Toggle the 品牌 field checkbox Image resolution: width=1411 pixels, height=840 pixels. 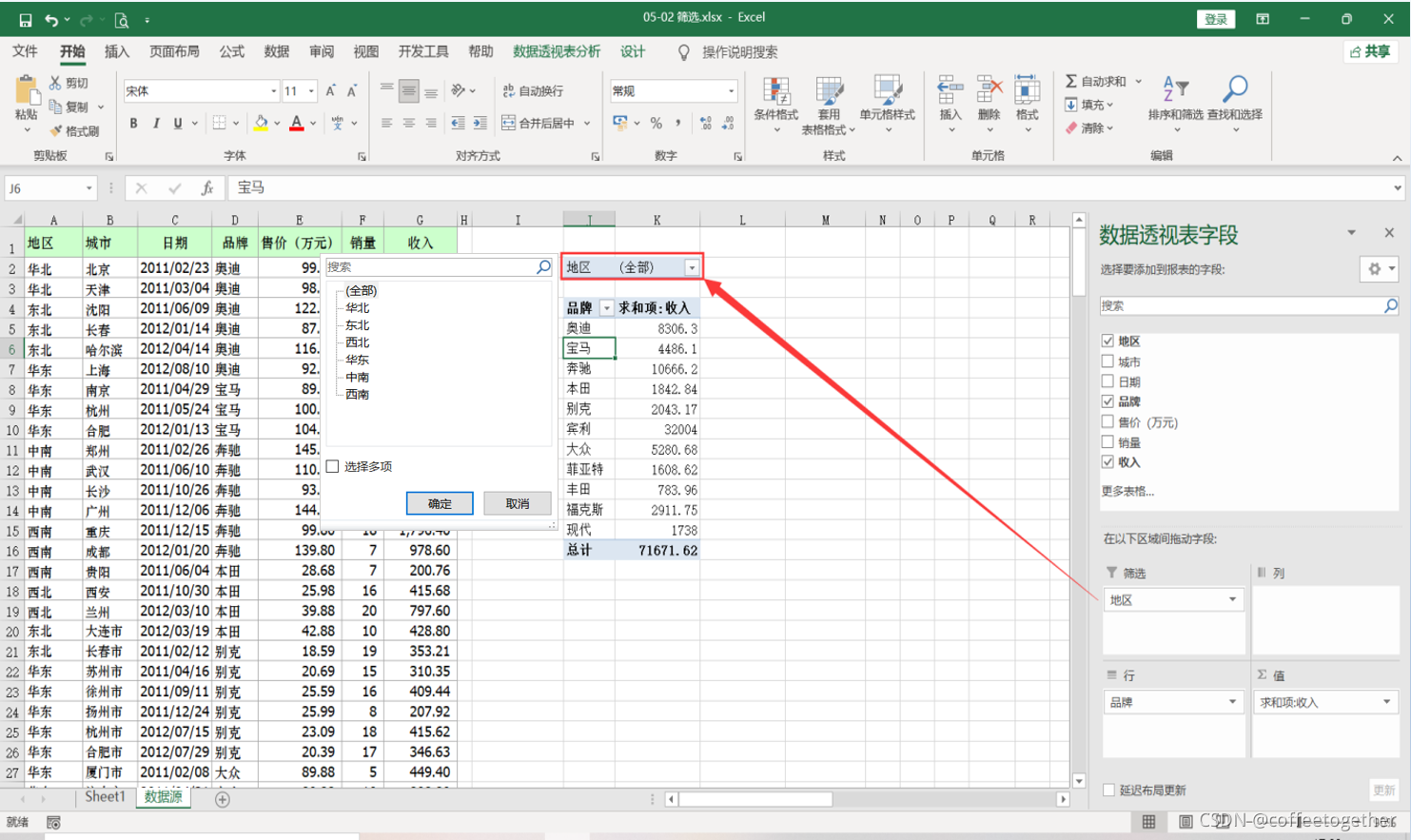[x=1107, y=401]
